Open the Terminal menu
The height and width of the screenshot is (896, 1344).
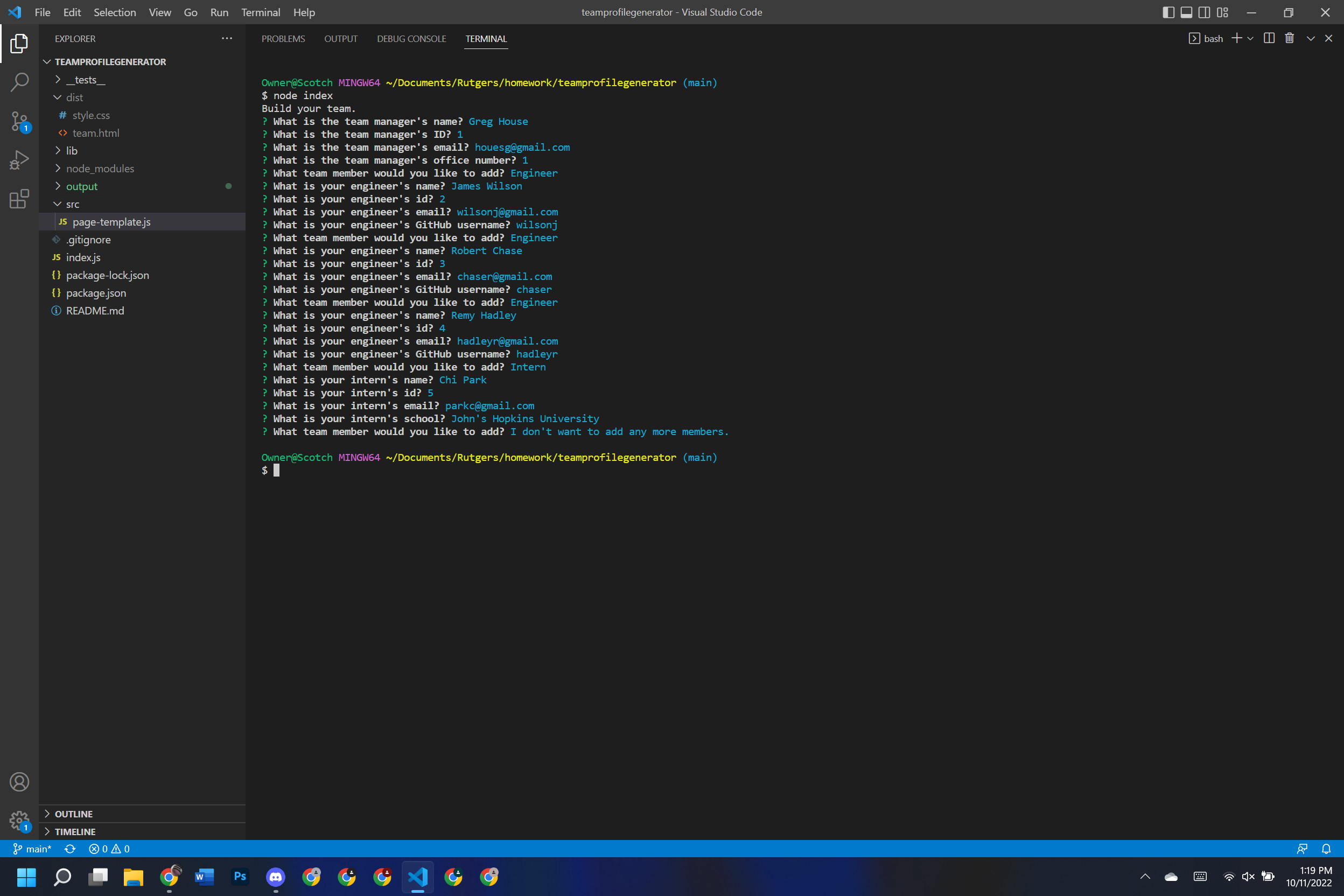click(x=261, y=12)
